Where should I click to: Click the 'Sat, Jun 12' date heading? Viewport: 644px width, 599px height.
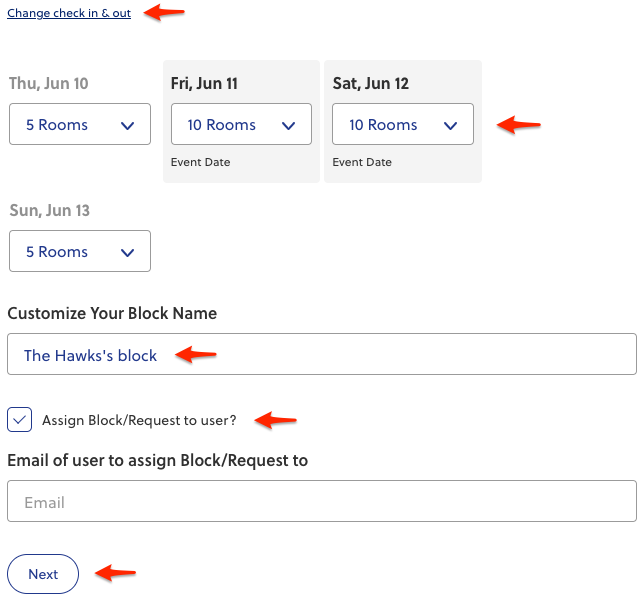(371, 84)
